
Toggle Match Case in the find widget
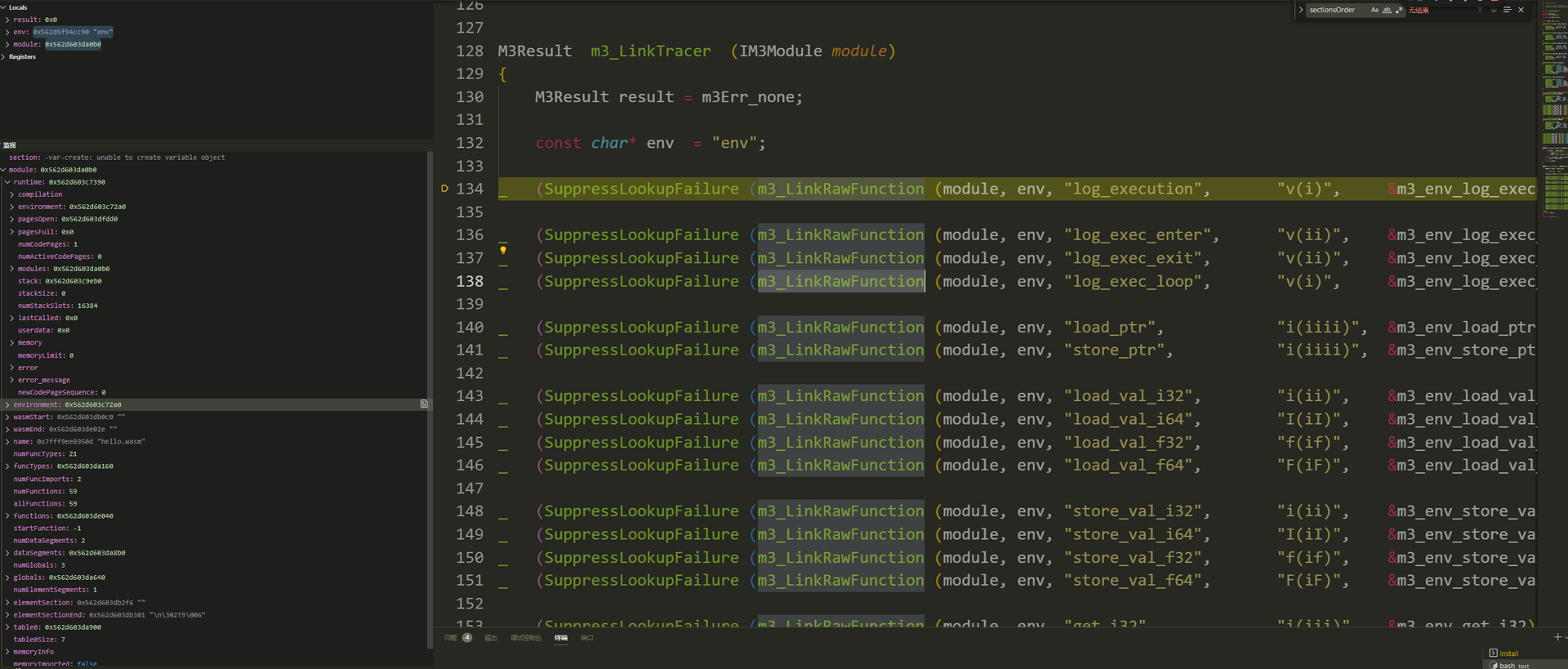(1374, 10)
